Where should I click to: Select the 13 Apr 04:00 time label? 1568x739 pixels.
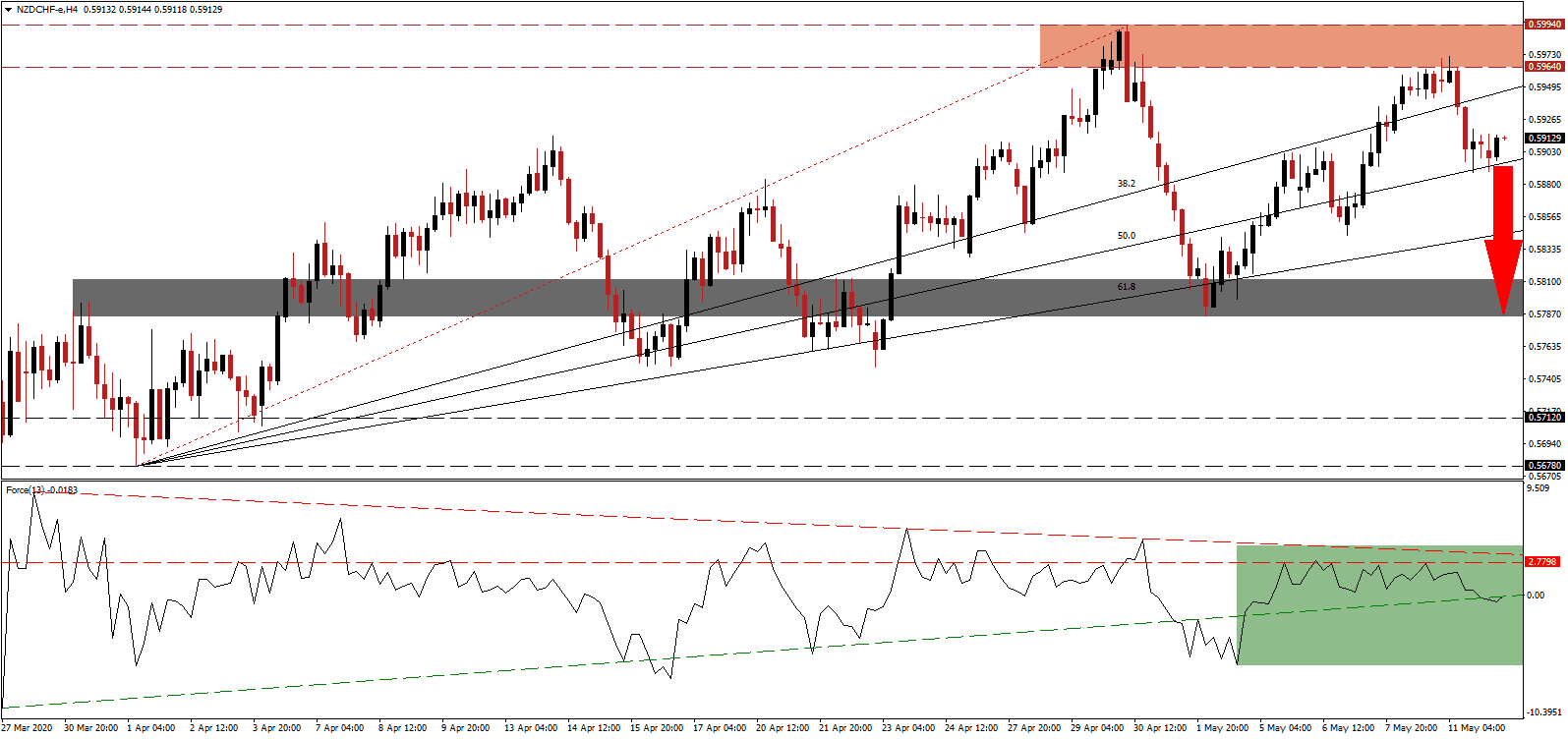click(529, 728)
